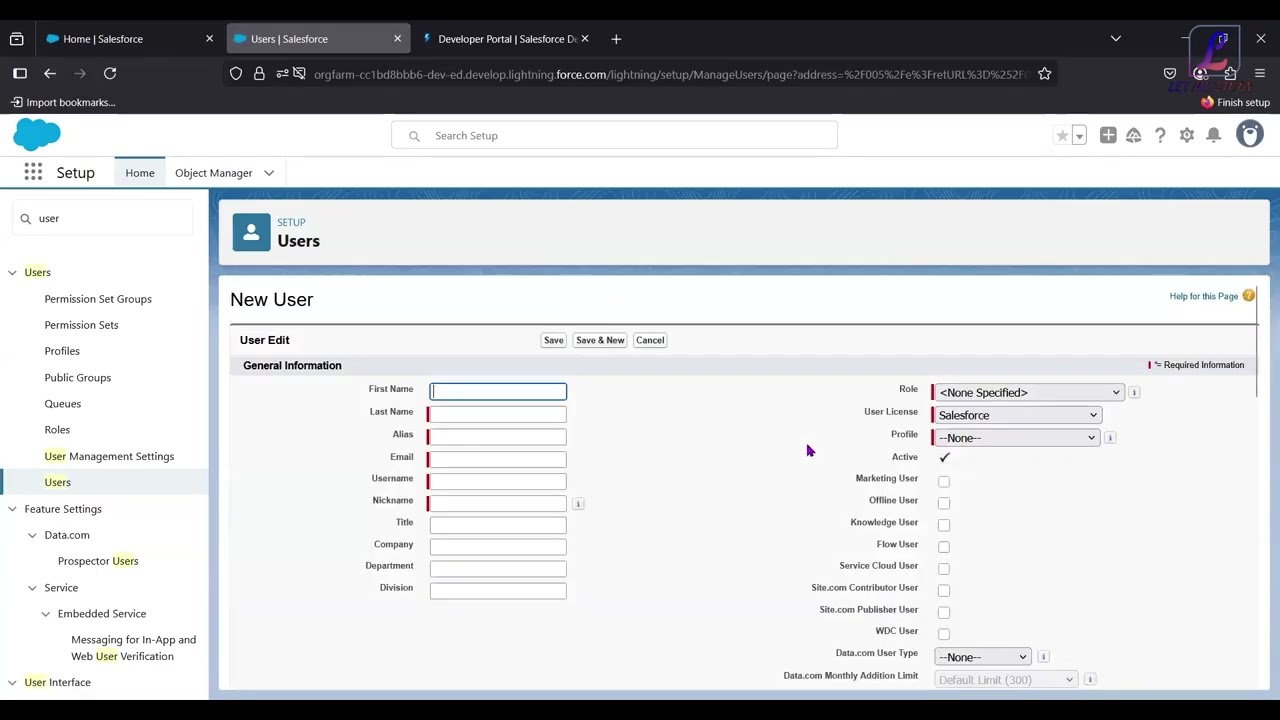Click the Data.com User Type info icon
The height and width of the screenshot is (720, 1280).
[1043, 657]
